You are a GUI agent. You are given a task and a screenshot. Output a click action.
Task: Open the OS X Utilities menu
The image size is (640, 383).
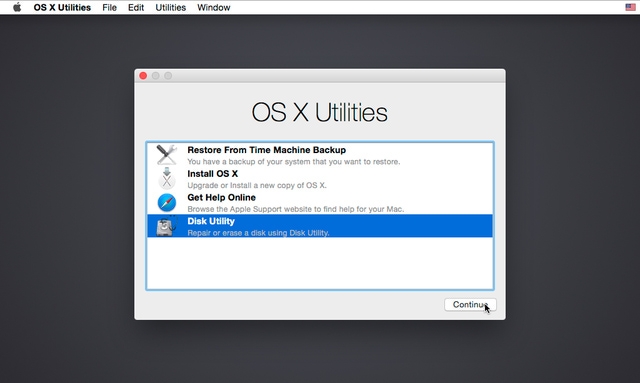(x=62, y=7)
